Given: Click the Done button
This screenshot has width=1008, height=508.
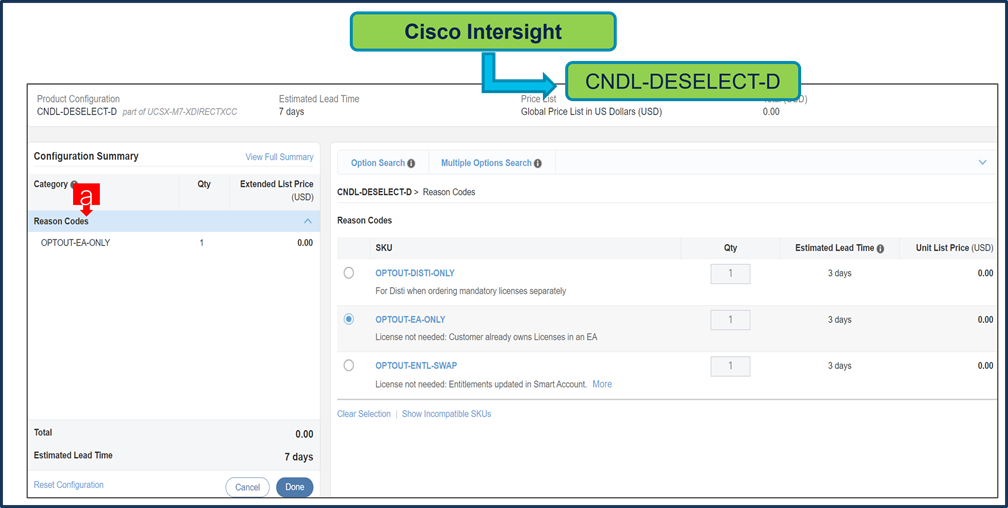Looking at the screenshot, I should 294,487.
